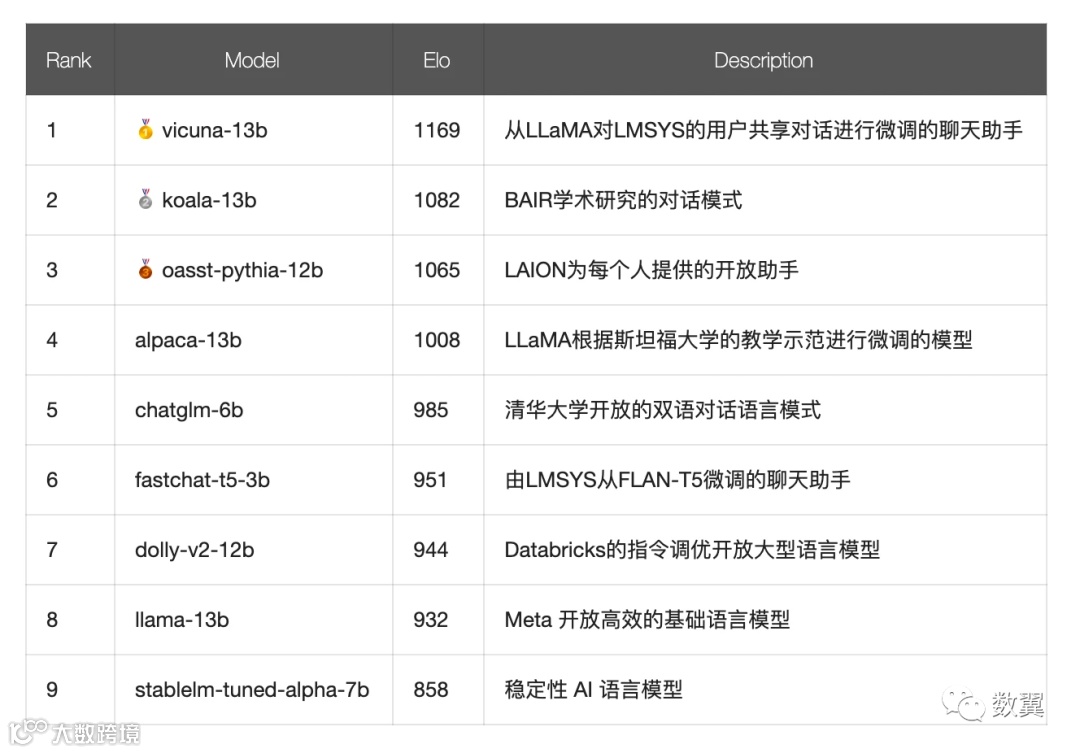Click the Elo score 1065
Viewport: 1080px width, 753px height.
pyautogui.click(x=437, y=270)
